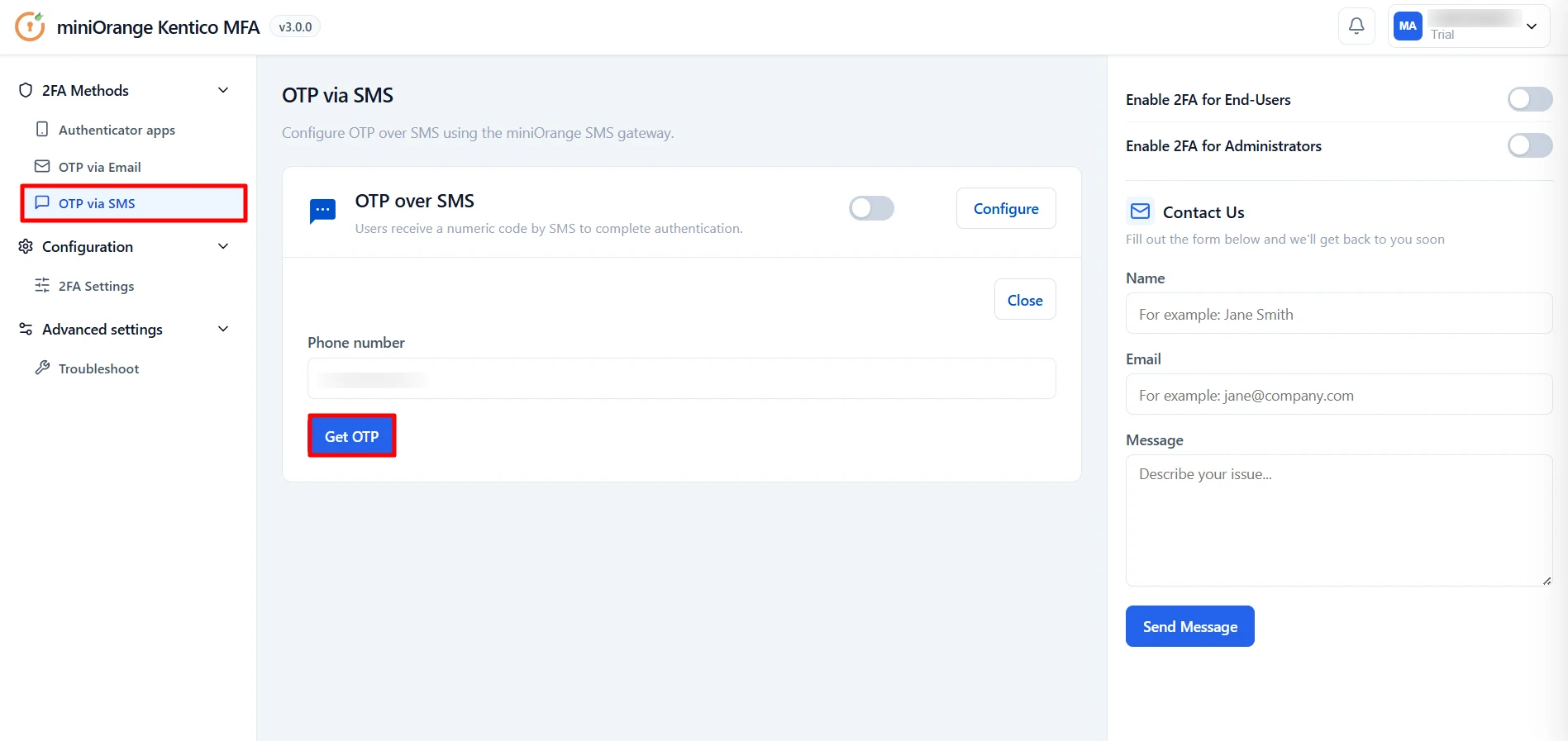This screenshot has height=741, width=1568.
Task: Select OTP via SMS menu item
Action: coord(133,203)
